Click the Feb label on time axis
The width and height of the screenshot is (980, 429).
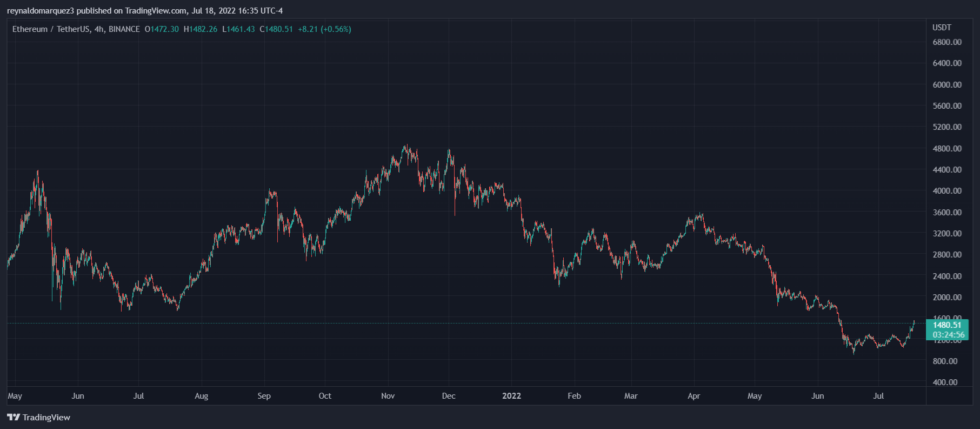point(574,395)
